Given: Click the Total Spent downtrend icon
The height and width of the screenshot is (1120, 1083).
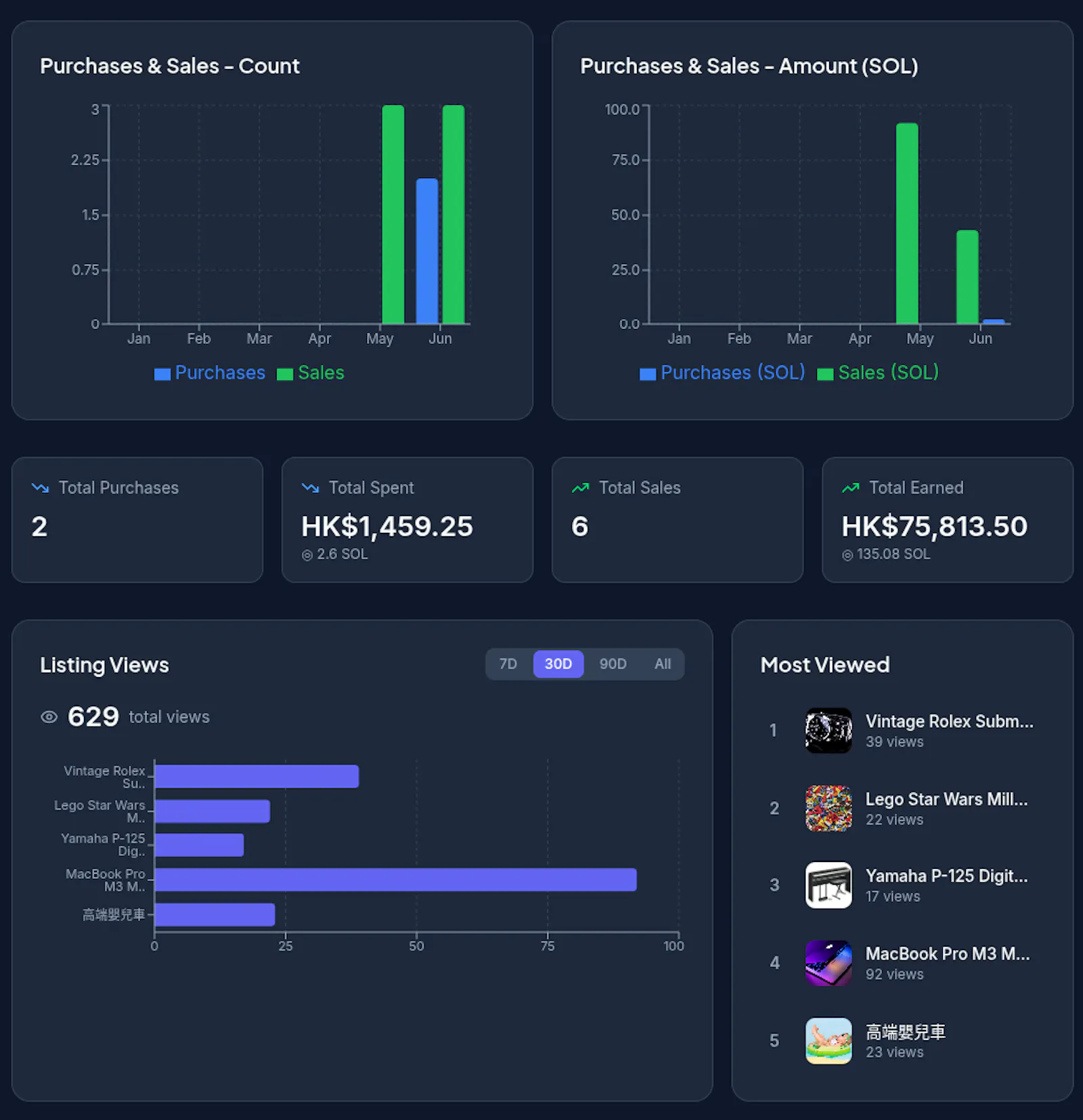Looking at the screenshot, I should 310,488.
